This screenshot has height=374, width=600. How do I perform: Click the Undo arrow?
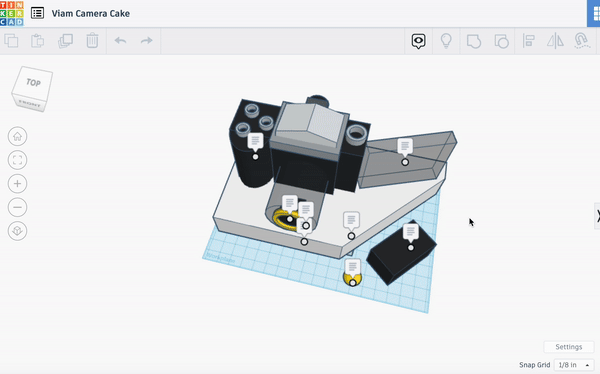(120, 41)
